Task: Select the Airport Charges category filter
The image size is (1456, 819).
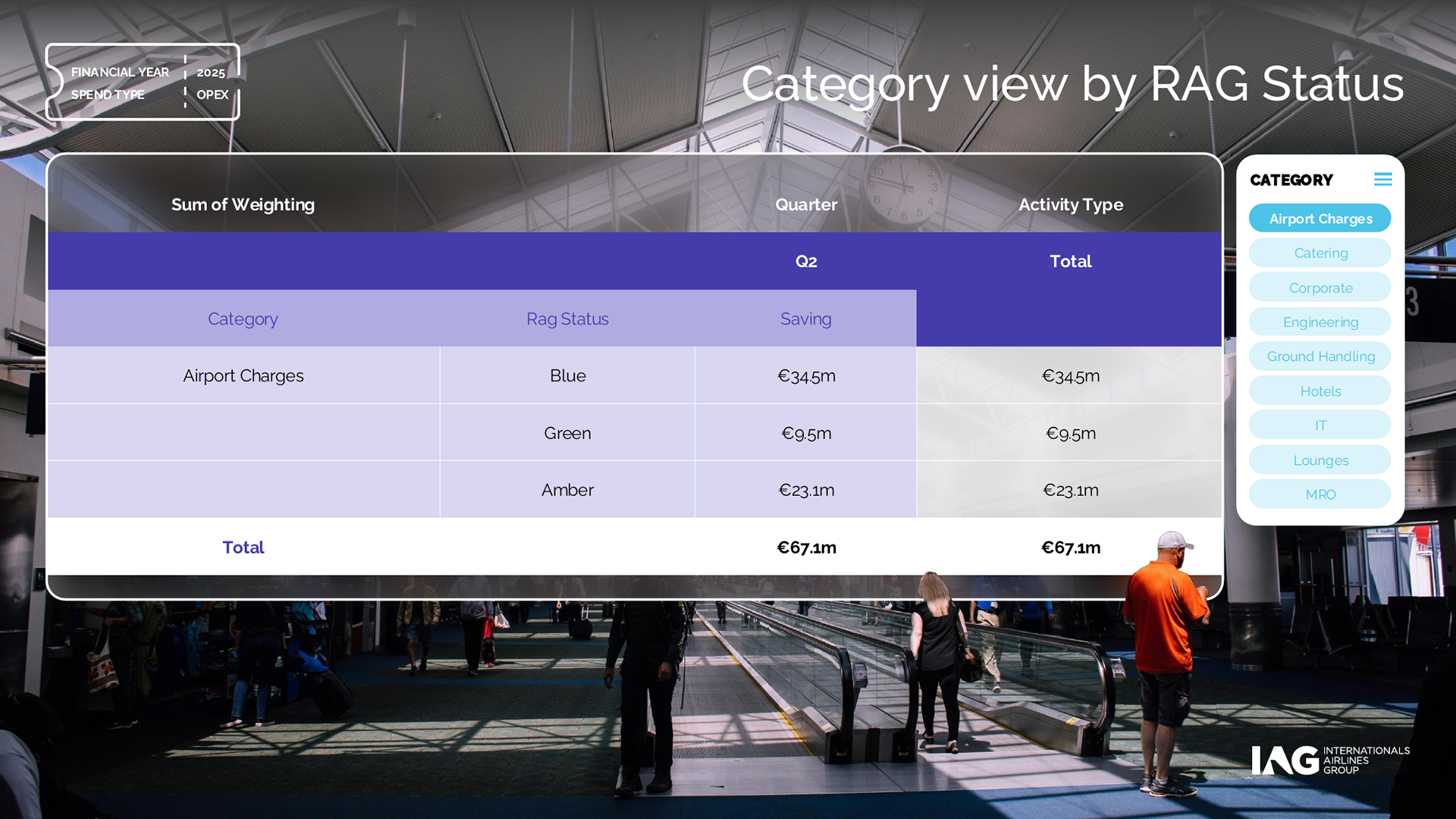Action: [1319, 218]
